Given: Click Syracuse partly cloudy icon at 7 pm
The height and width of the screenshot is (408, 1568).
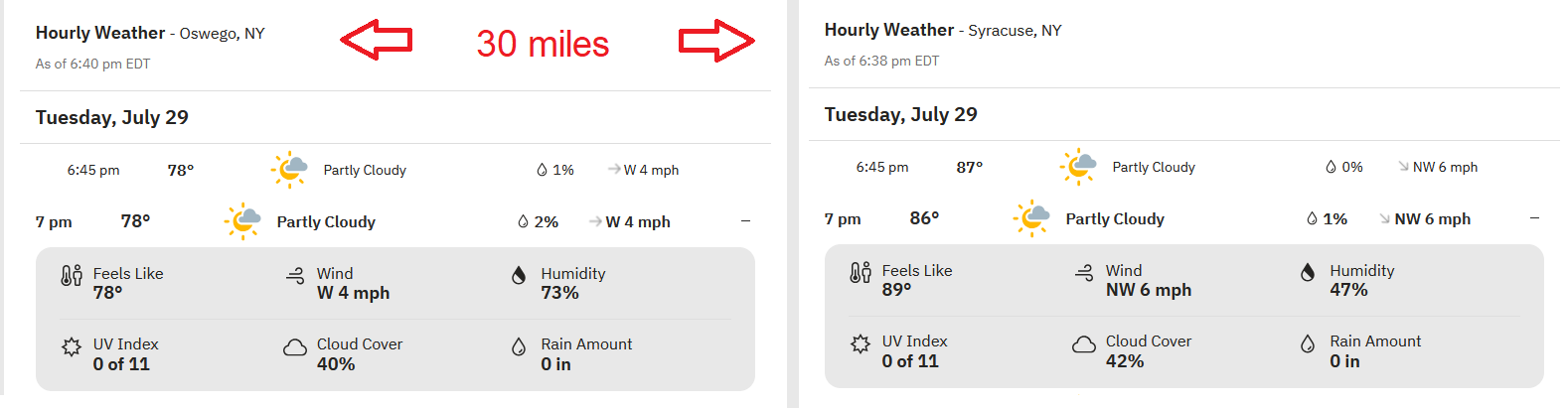Looking at the screenshot, I should click(x=1031, y=218).
